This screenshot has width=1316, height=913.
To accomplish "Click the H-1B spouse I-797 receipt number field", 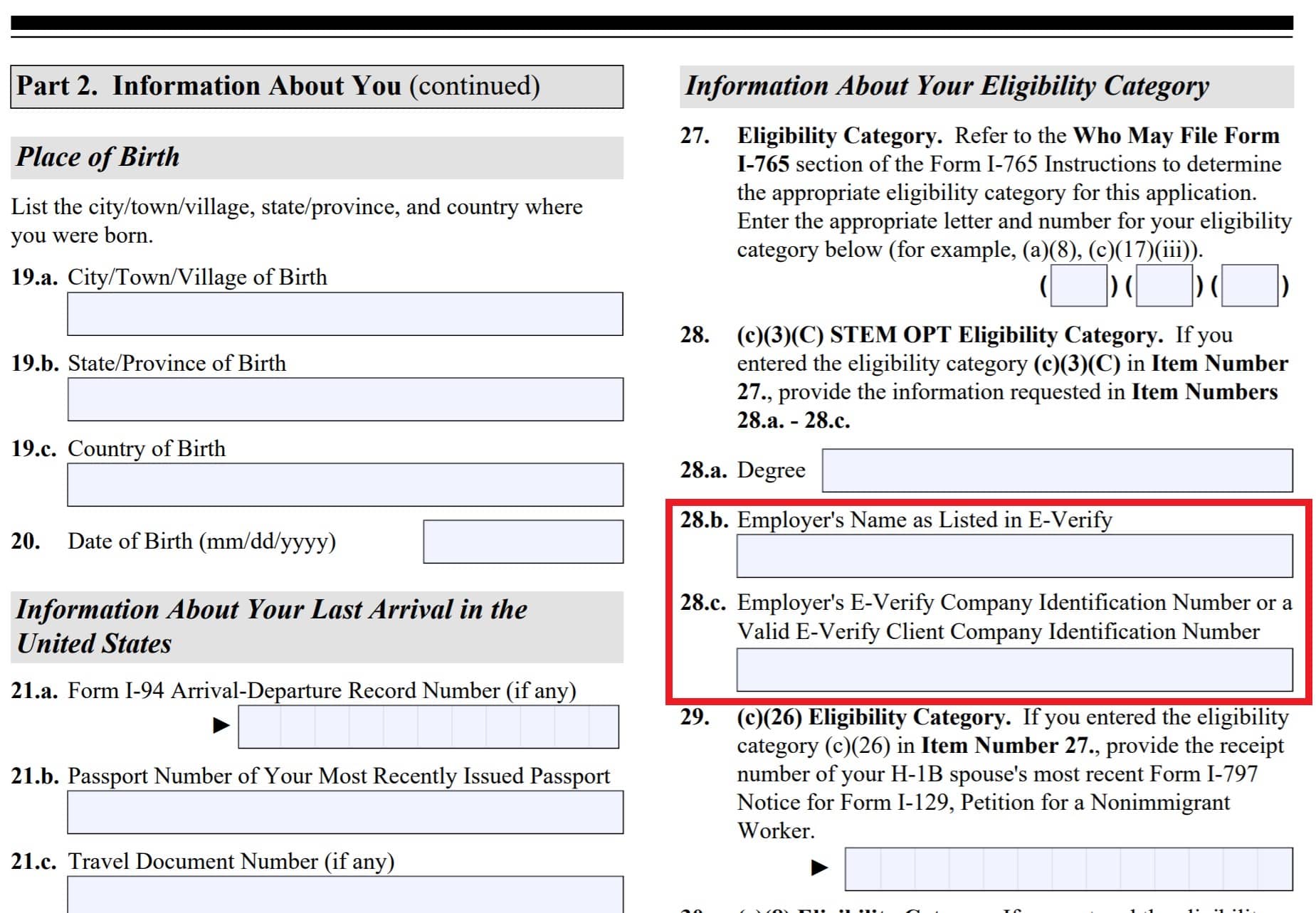I will click(1069, 869).
